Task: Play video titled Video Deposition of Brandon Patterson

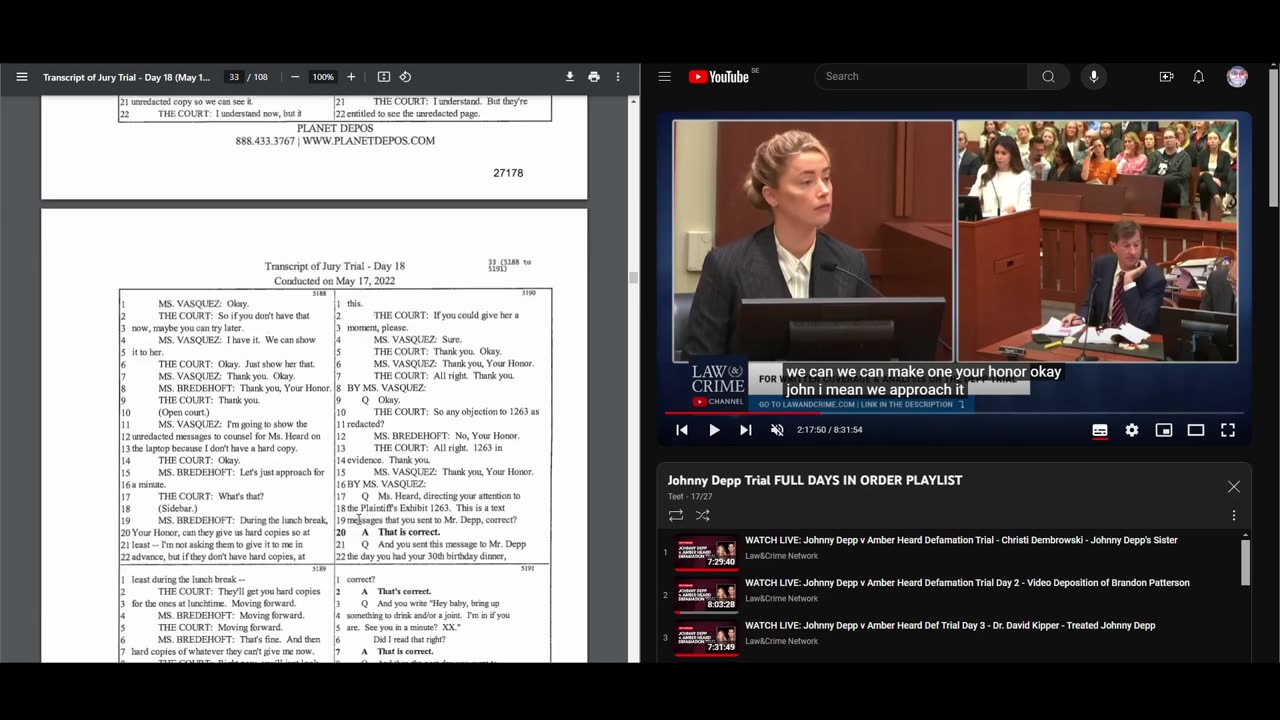Action: click(x=967, y=583)
